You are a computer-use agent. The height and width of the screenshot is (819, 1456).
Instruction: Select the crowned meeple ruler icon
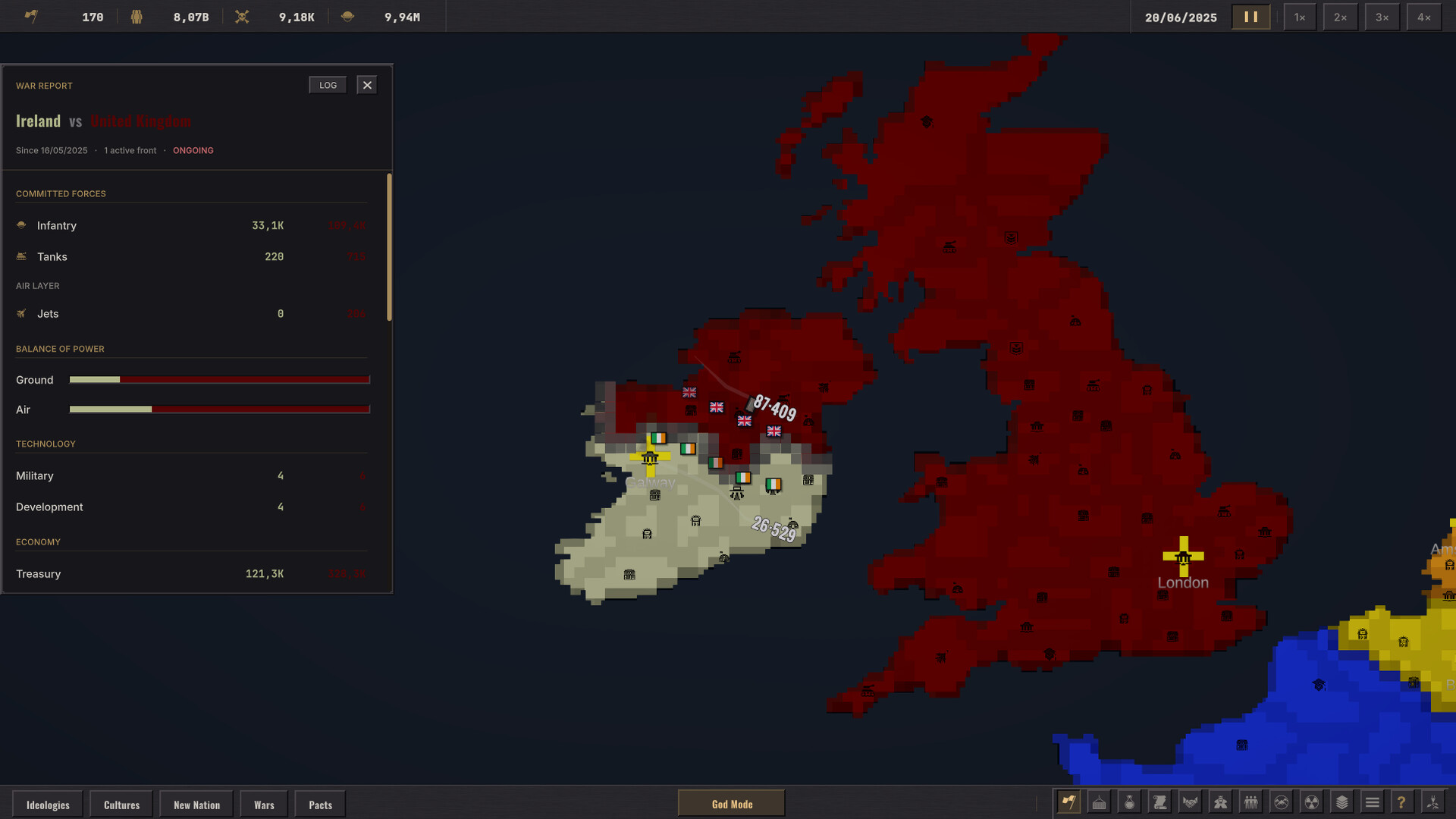pyautogui.click(x=1220, y=802)
